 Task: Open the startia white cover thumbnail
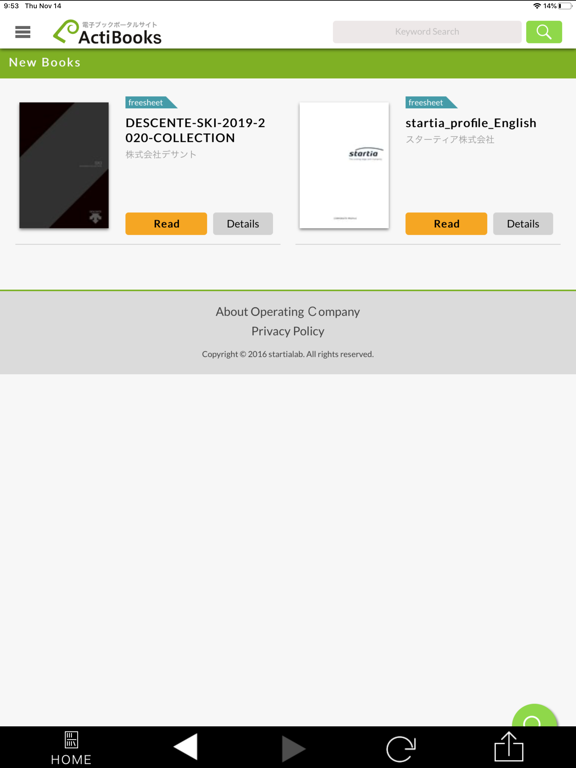tap(344, 165)
